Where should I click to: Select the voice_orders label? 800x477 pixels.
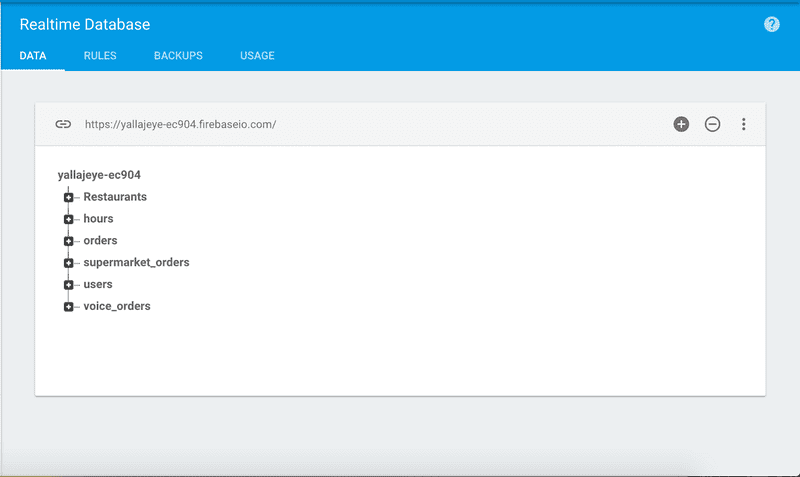(117, 306)
